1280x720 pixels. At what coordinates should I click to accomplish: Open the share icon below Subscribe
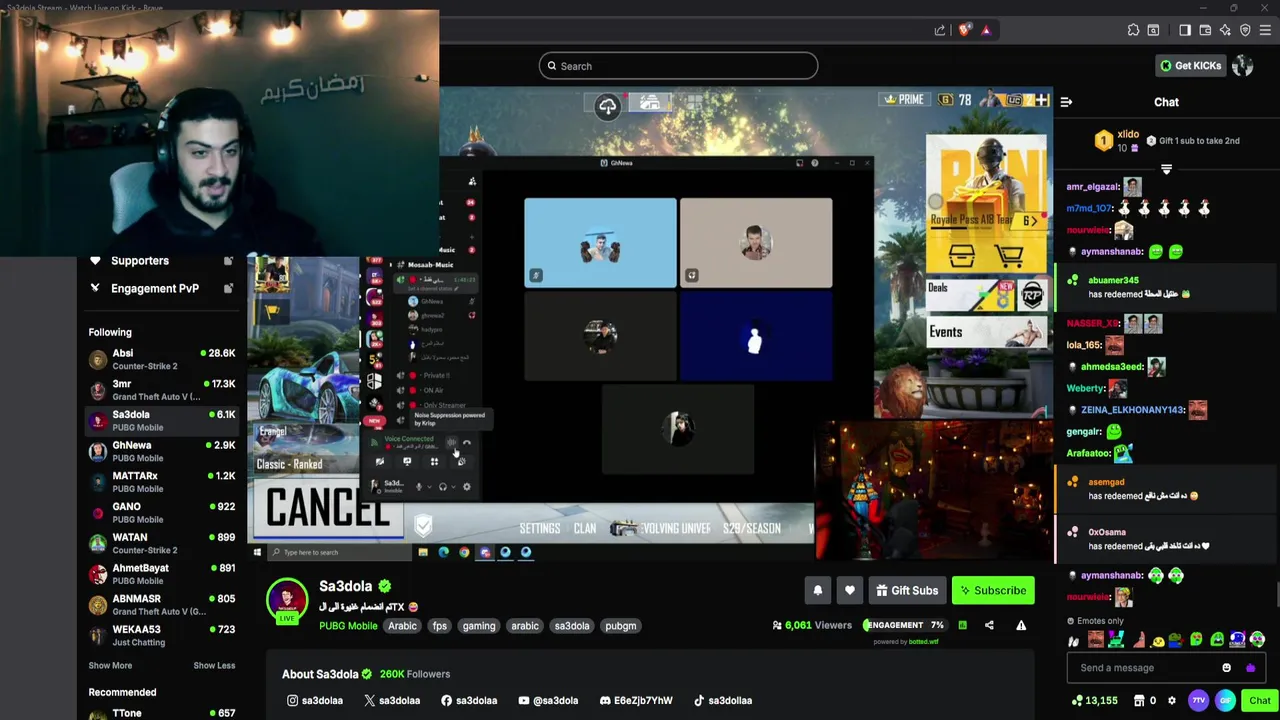click(989, 626)
